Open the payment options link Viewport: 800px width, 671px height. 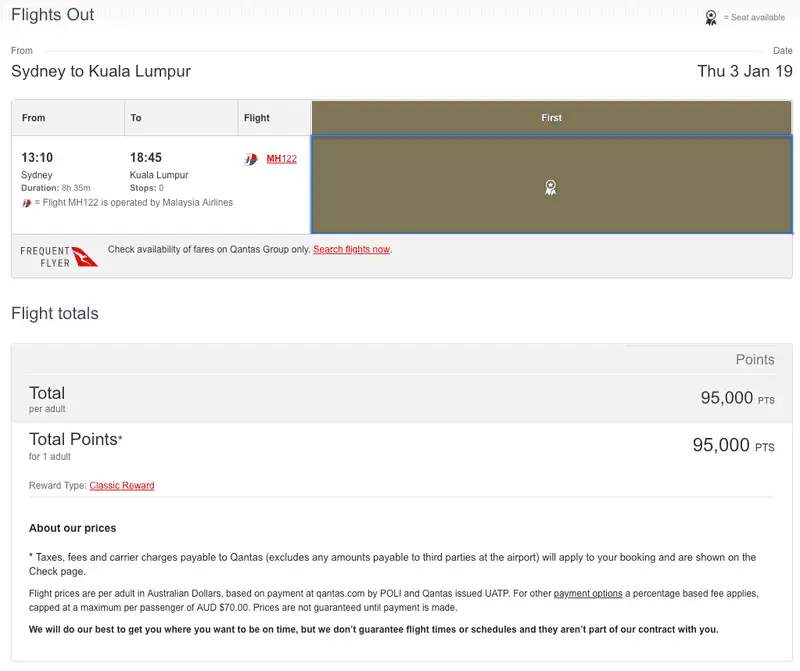588,593
